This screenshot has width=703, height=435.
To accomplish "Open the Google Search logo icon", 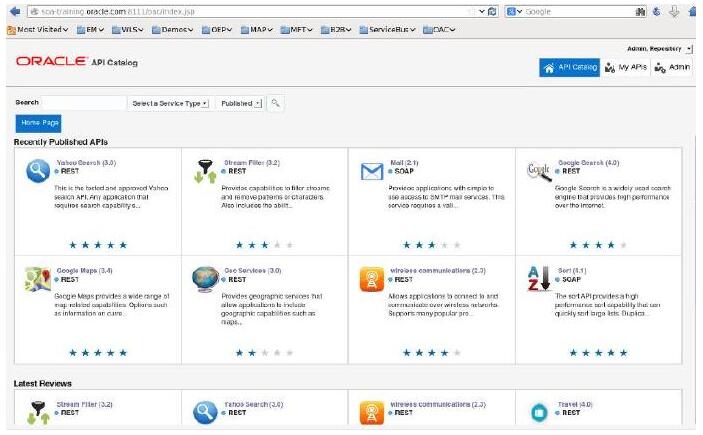I will (x=539, y=172).
